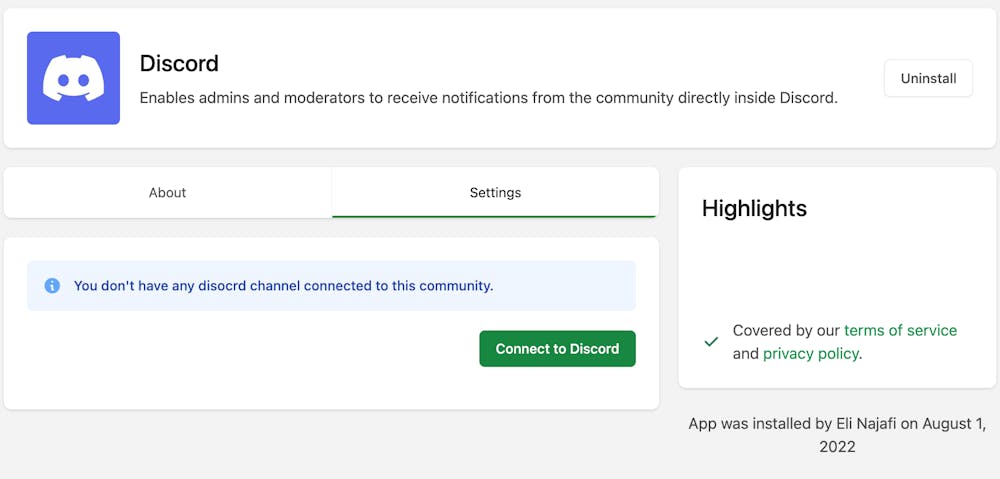Click the Connect to Discord button
The image size is (1000, 479).
[x=557, y=349]
